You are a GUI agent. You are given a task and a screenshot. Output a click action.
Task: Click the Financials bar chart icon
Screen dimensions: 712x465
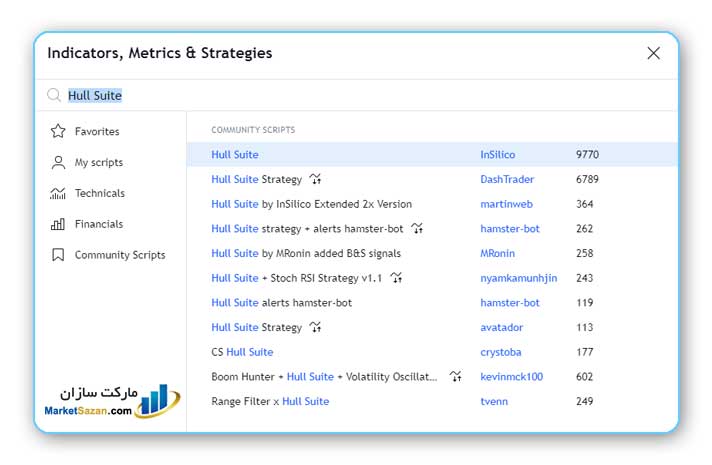coord(58,224)
